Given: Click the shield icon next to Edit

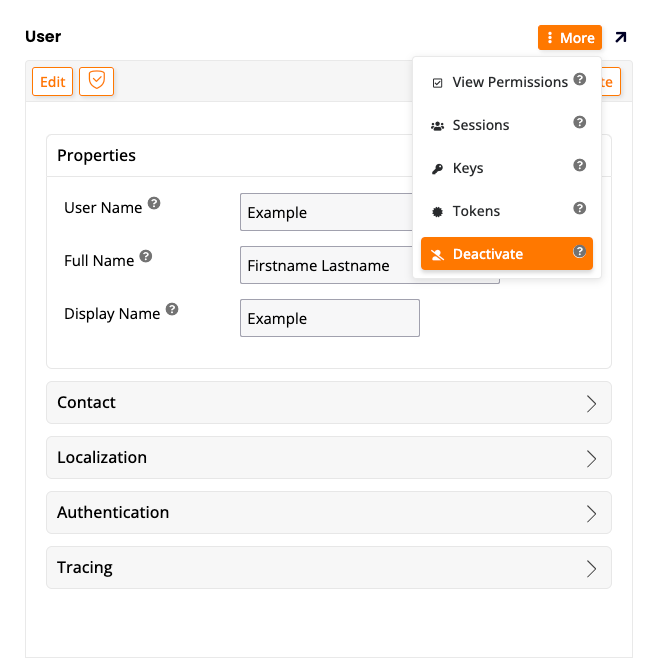Looking at the screenshot, I should [x=97, y=81].
